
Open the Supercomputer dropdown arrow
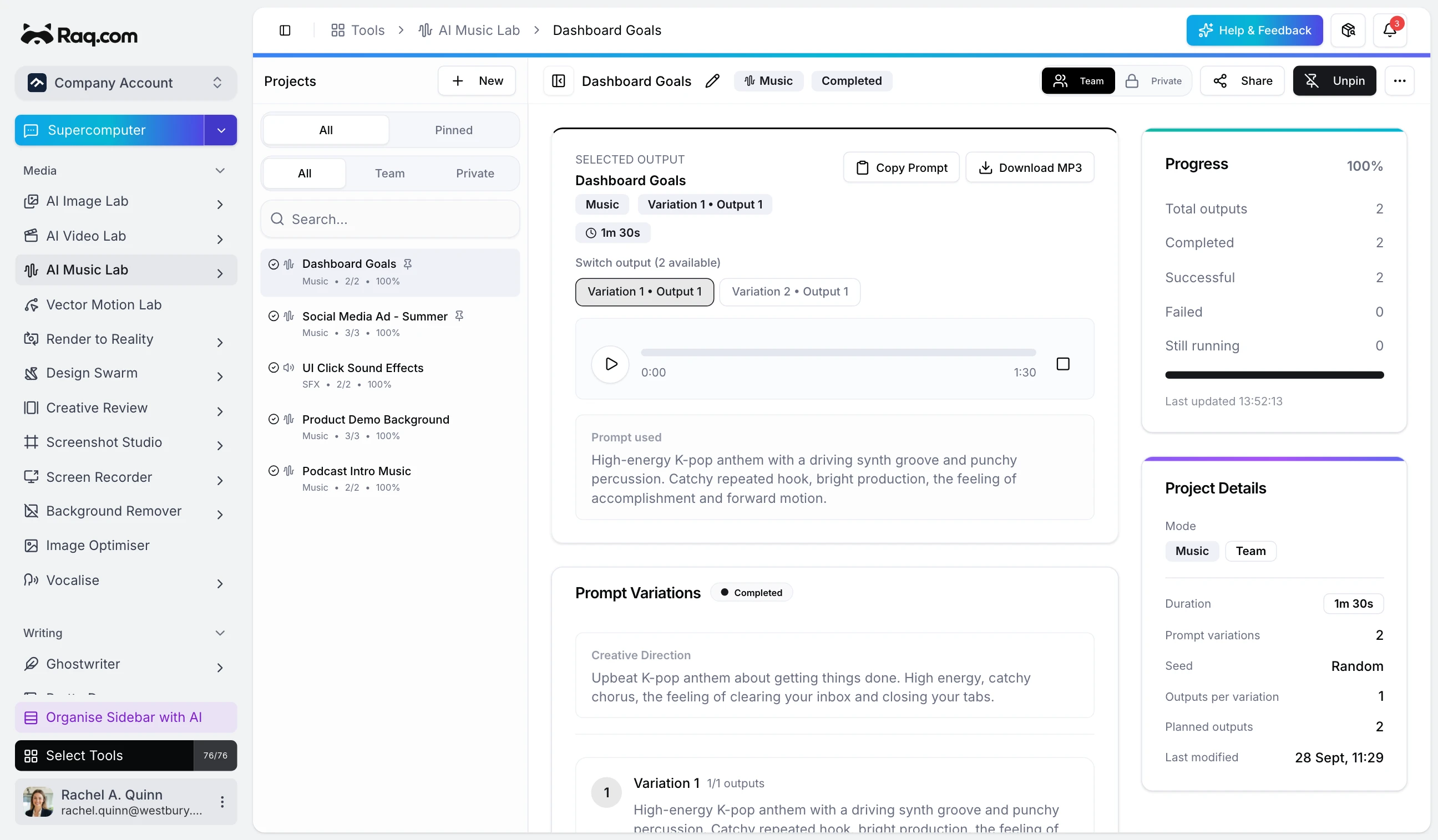221,130
